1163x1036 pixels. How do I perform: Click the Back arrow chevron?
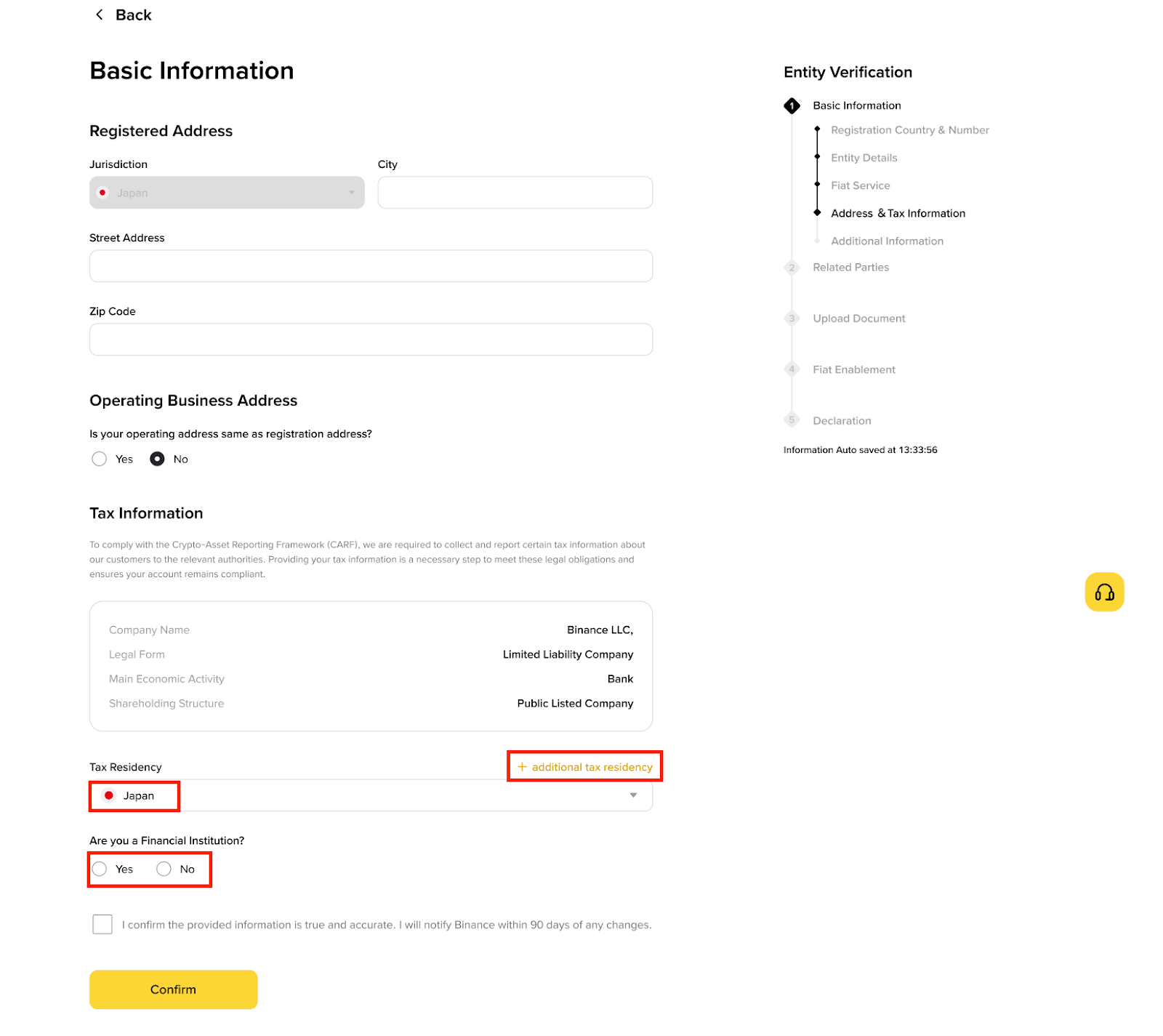pyautogui.click(x=100, y=15)
